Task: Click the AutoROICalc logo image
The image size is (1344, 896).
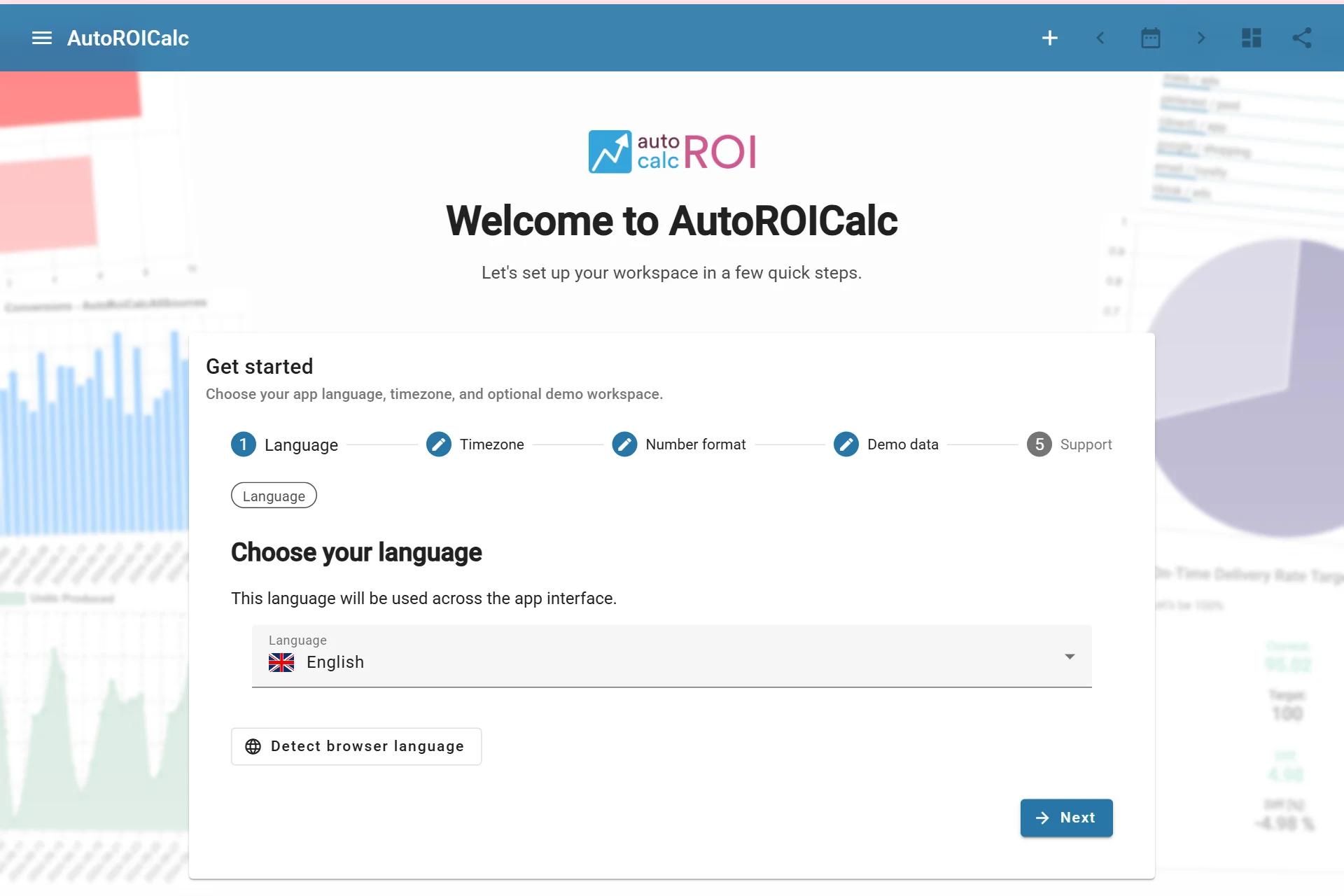Action: coord(672,151)
